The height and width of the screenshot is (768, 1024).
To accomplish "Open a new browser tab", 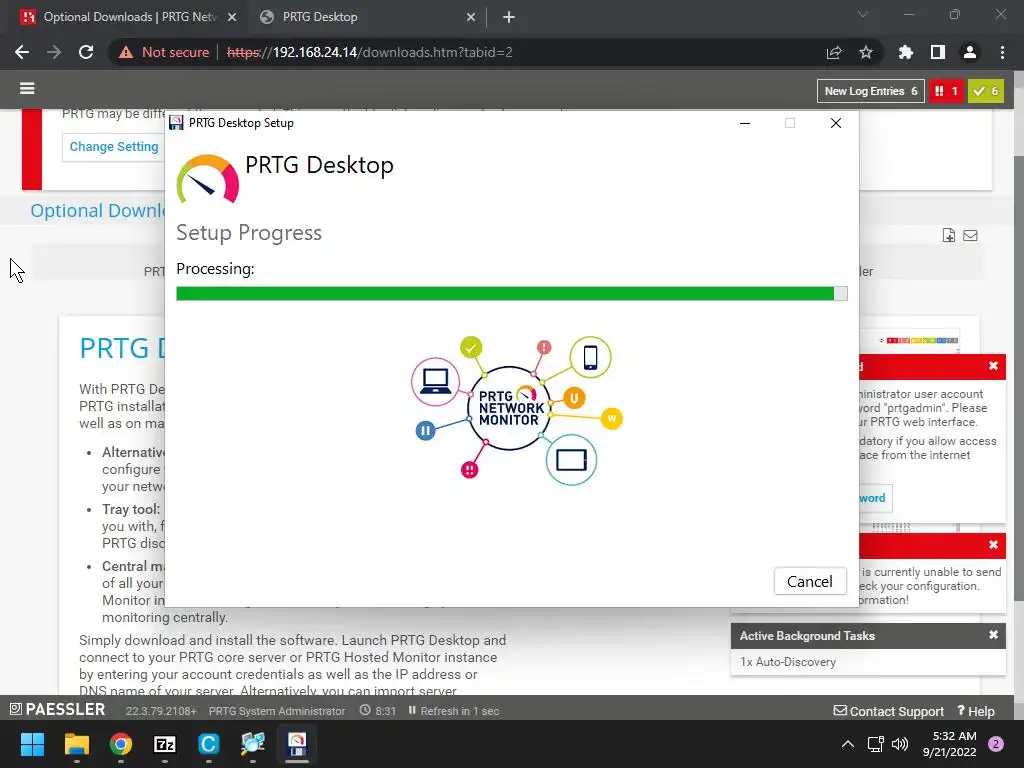I will tap(509, 18).
